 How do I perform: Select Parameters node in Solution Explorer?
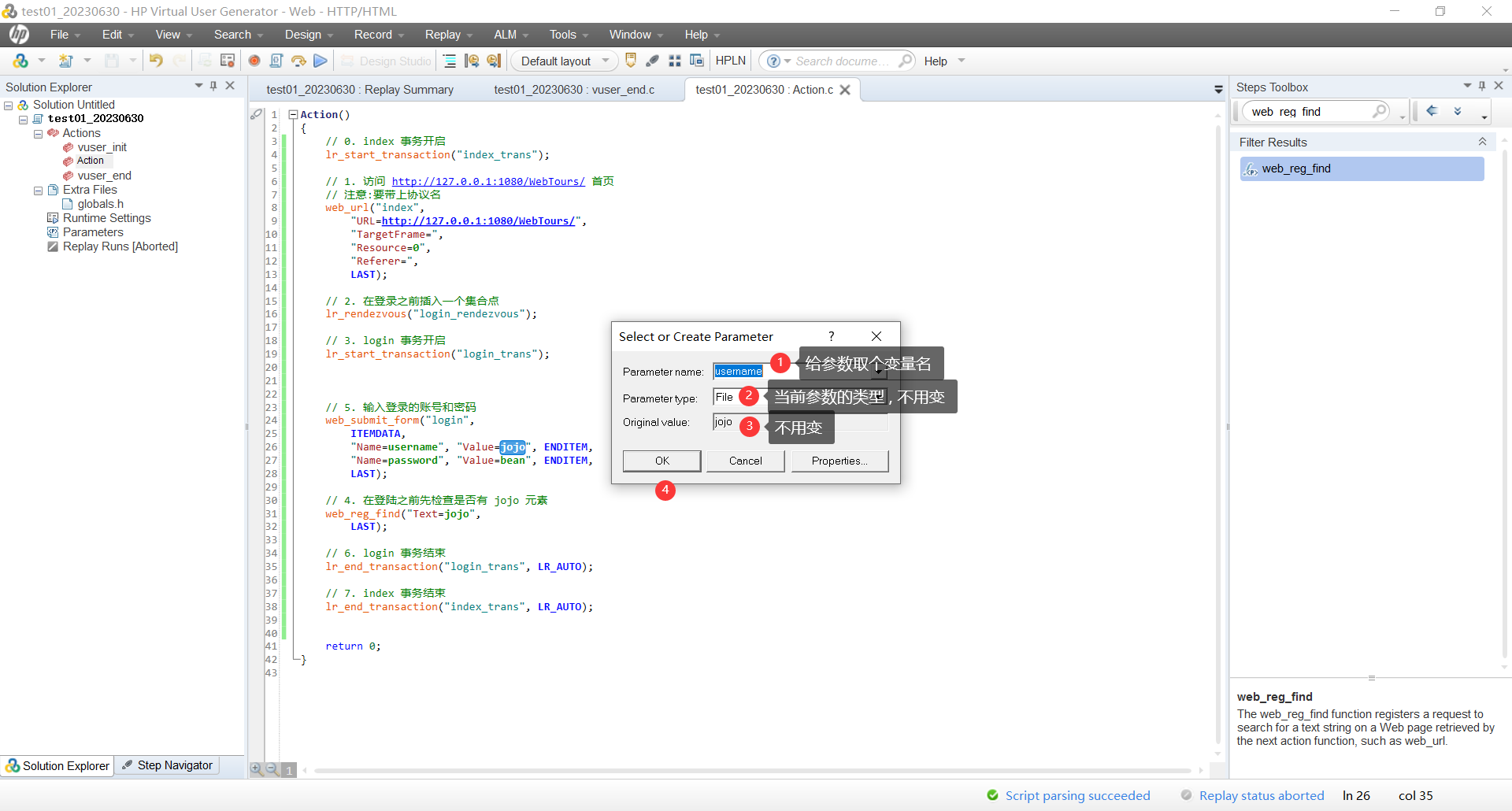tap(93, 232)
